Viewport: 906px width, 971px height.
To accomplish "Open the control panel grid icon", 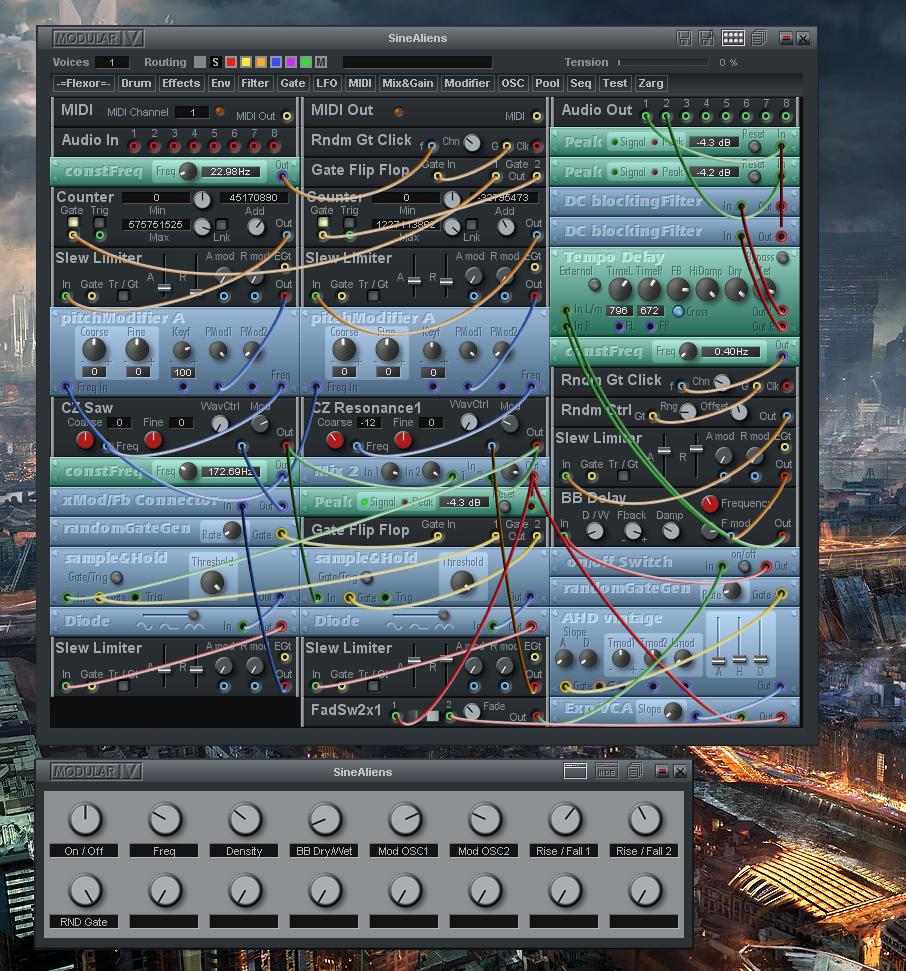I will tap(733, 38).
